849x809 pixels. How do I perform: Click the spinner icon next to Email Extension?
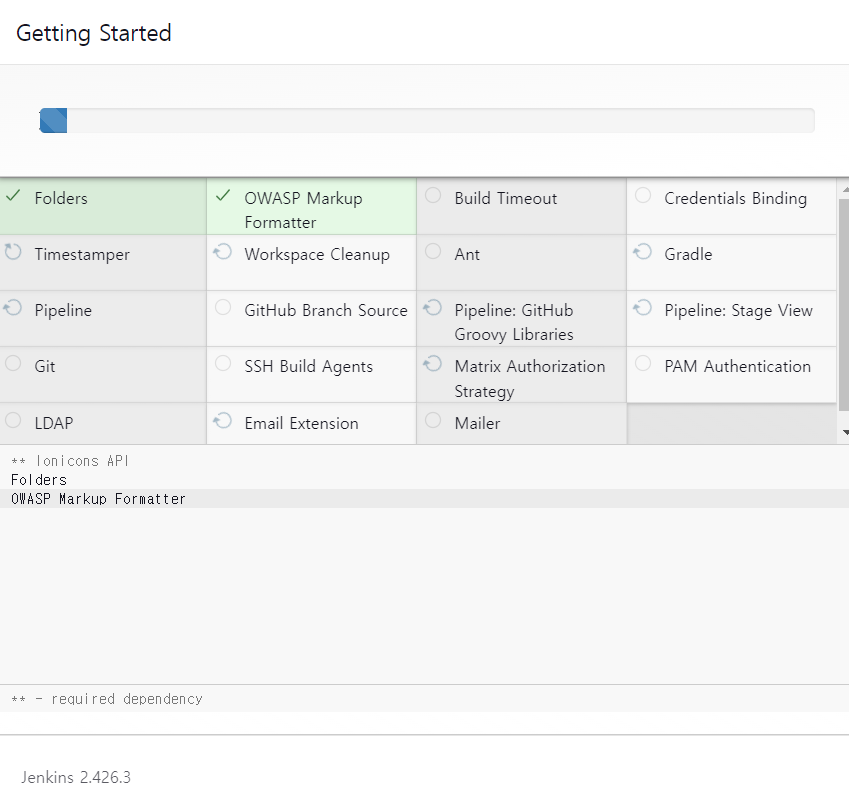[223, 421]
